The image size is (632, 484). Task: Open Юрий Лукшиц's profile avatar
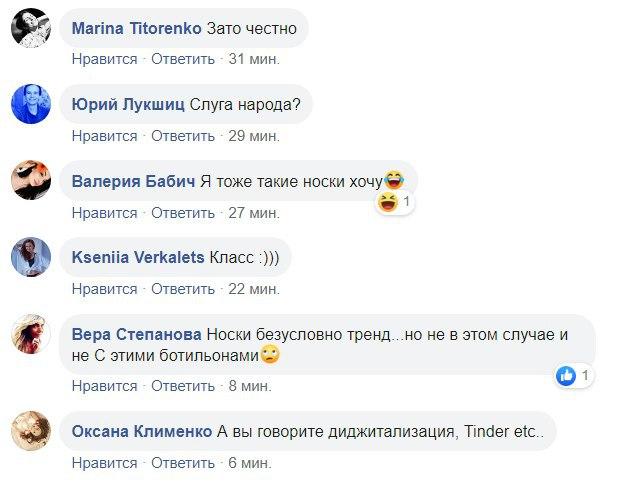(31, 105)
